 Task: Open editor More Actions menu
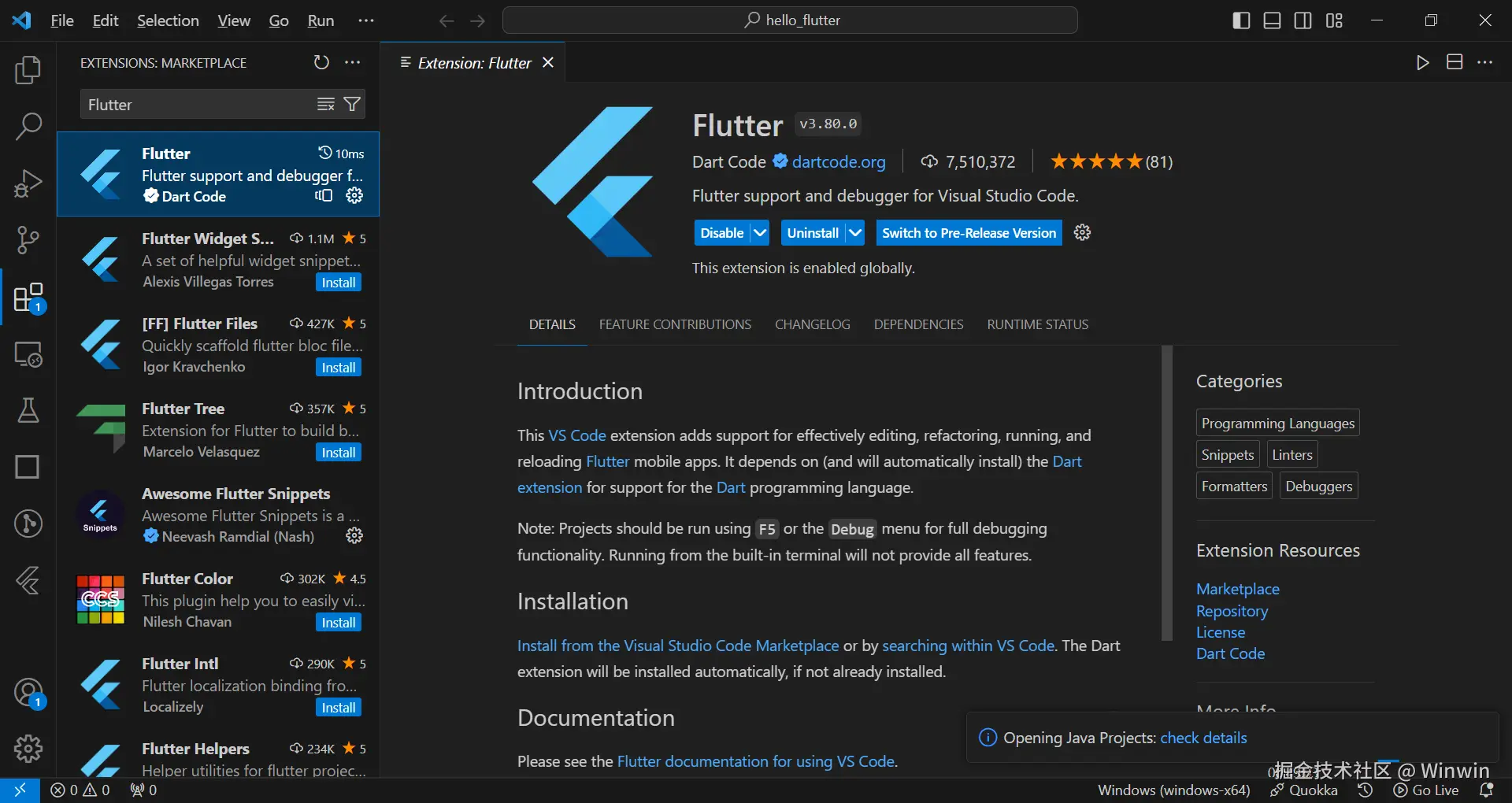(x=1485, y=62)
